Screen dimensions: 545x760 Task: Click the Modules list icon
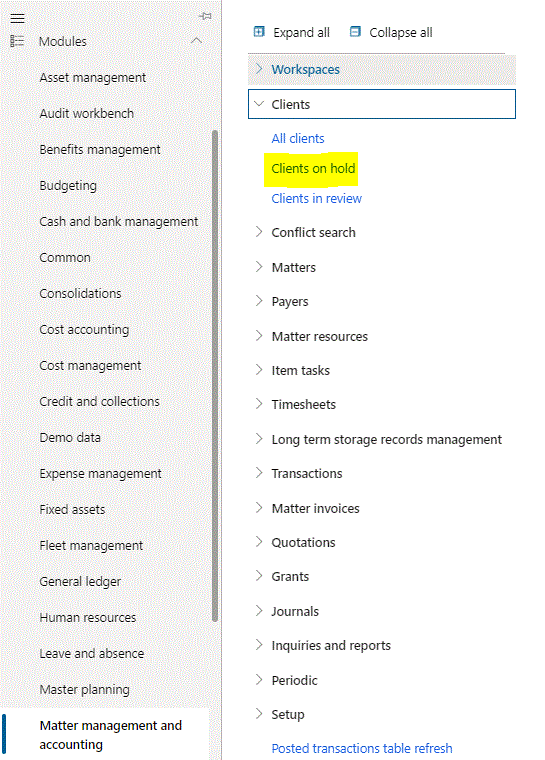[x=17, y=41]
